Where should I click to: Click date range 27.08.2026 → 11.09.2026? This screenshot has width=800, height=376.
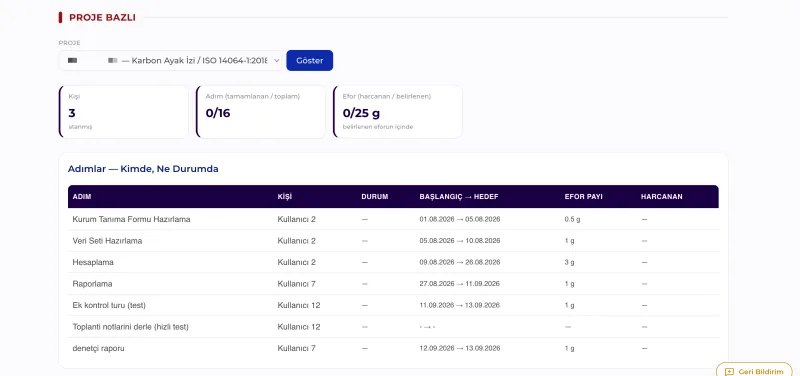[x=460, y=284]
